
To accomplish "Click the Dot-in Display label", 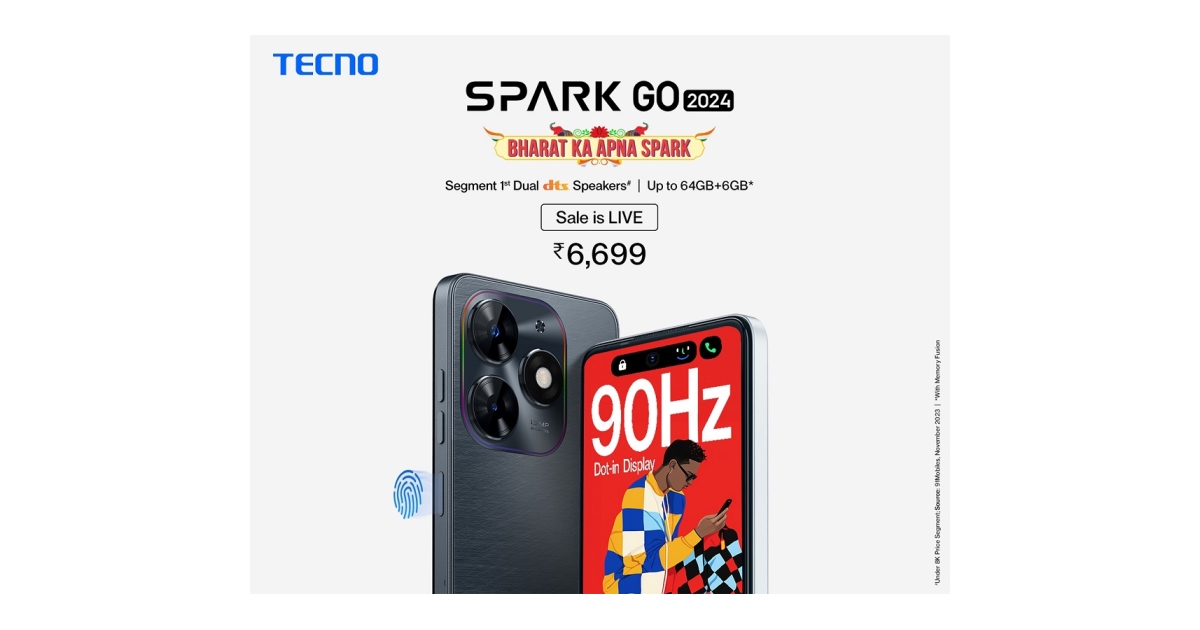I will [x=625, y=466].
